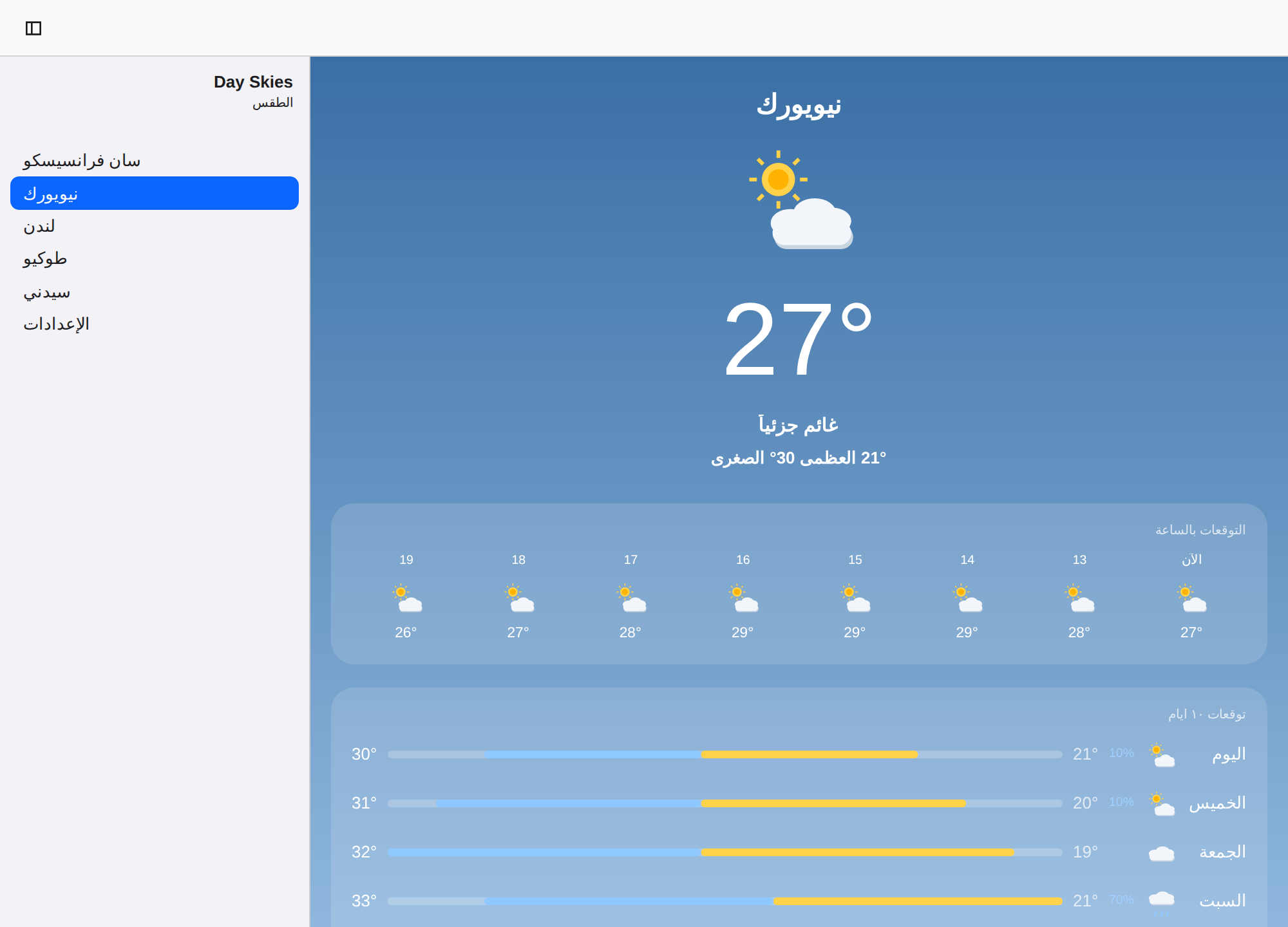1288x927 pixels.
Task: Click the السبت temperature range bar
Action: 725,901
